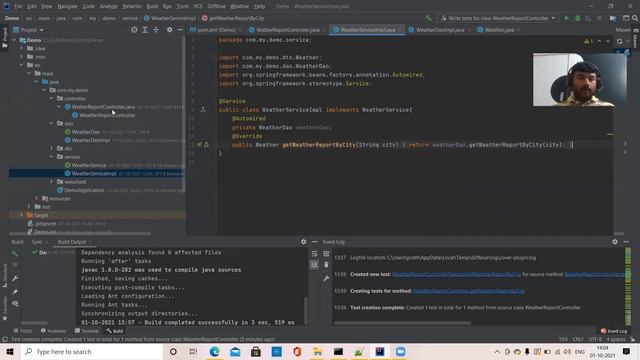Click the eye/filter icon in Build panel sidebar
The image size is (640, 360).
click(15, 304)
